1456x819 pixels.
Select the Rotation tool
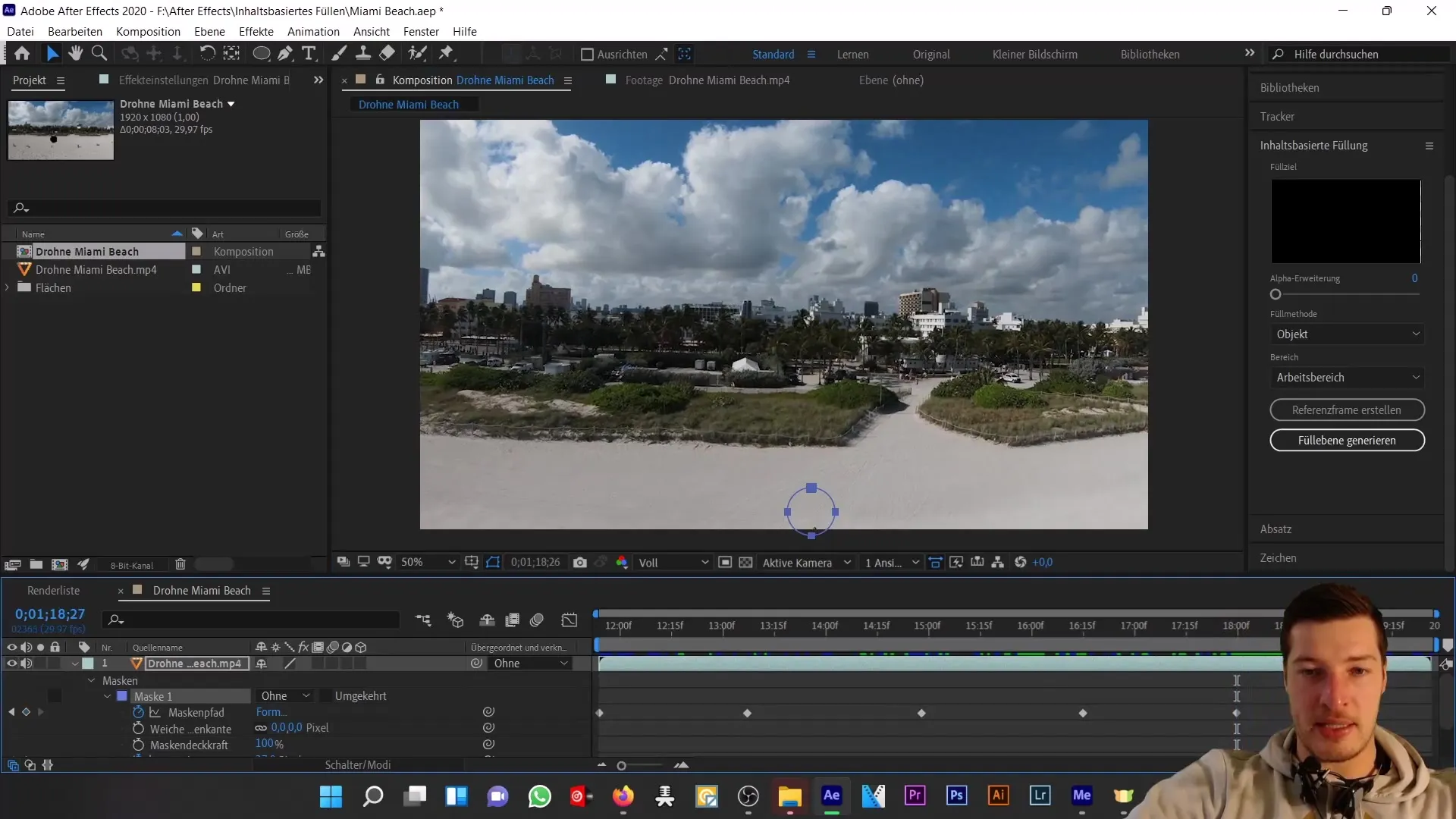[x=207, y=54]
